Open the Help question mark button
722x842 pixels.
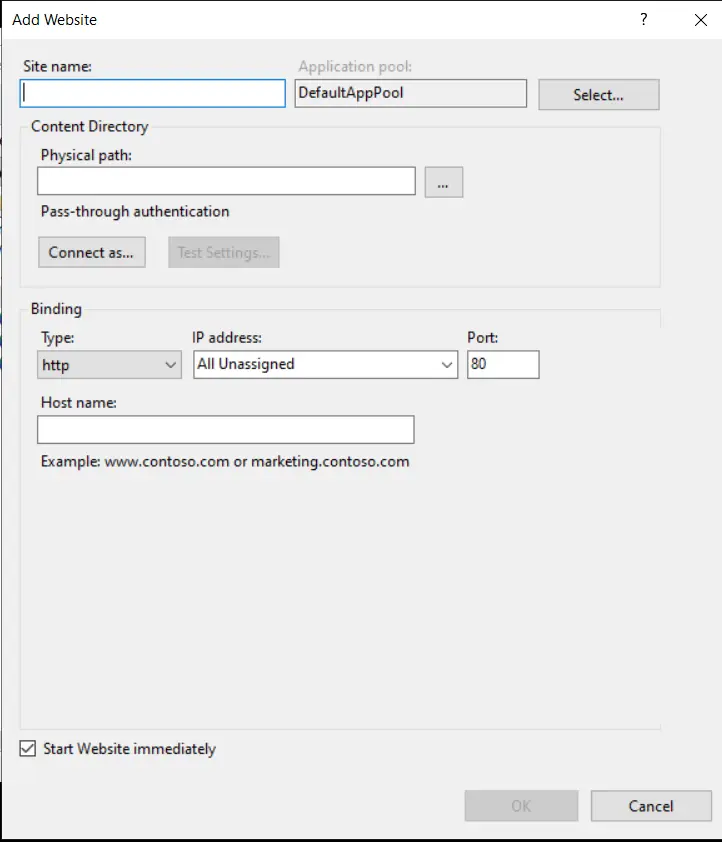[644, 19]
